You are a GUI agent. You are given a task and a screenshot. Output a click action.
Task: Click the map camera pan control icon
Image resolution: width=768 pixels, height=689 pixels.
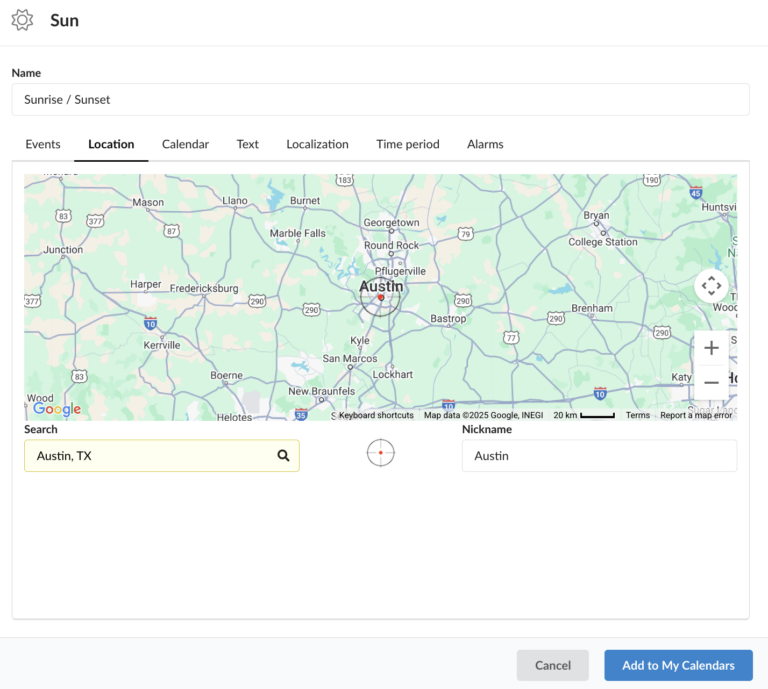click(x=711, y=286)
